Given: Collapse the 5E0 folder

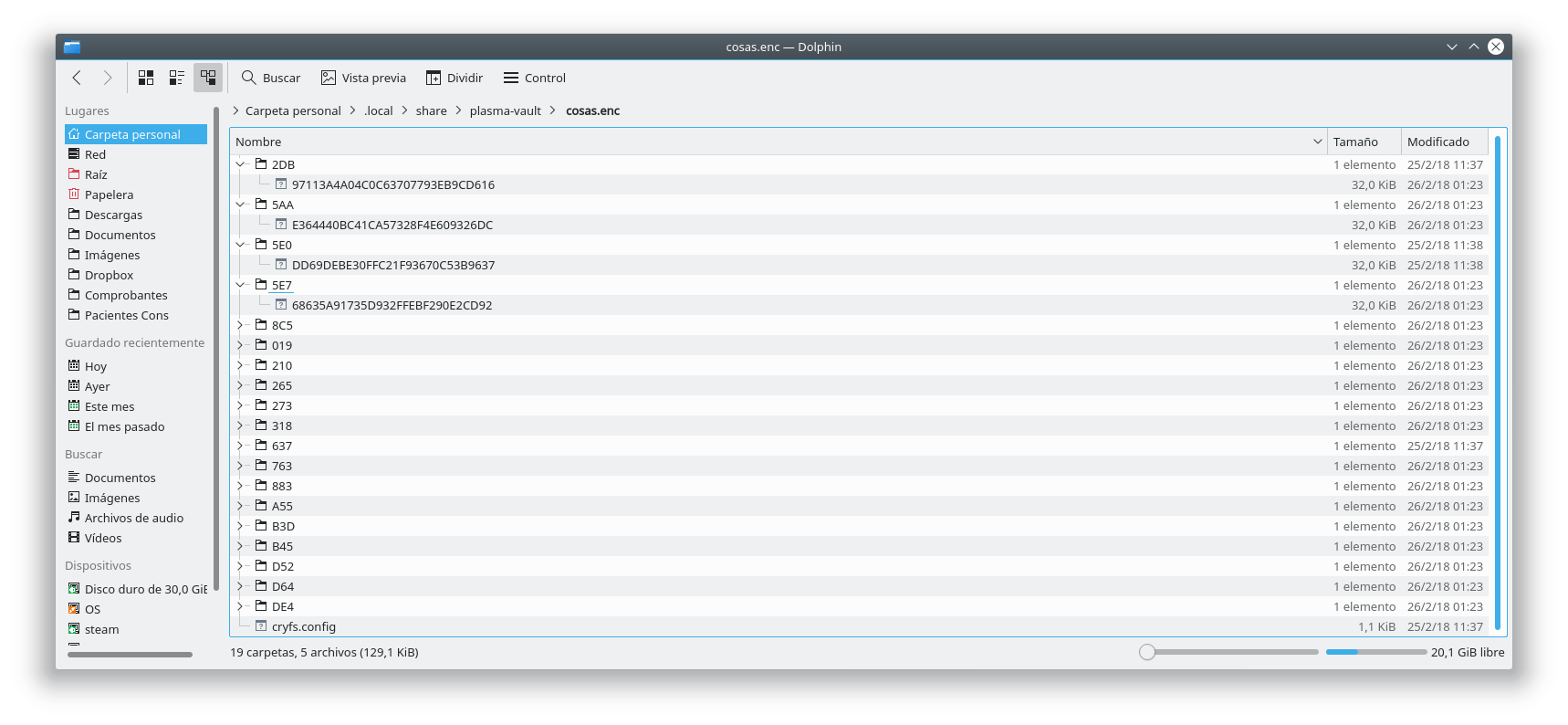Looking at the screenshot, I should pos(241,245).
